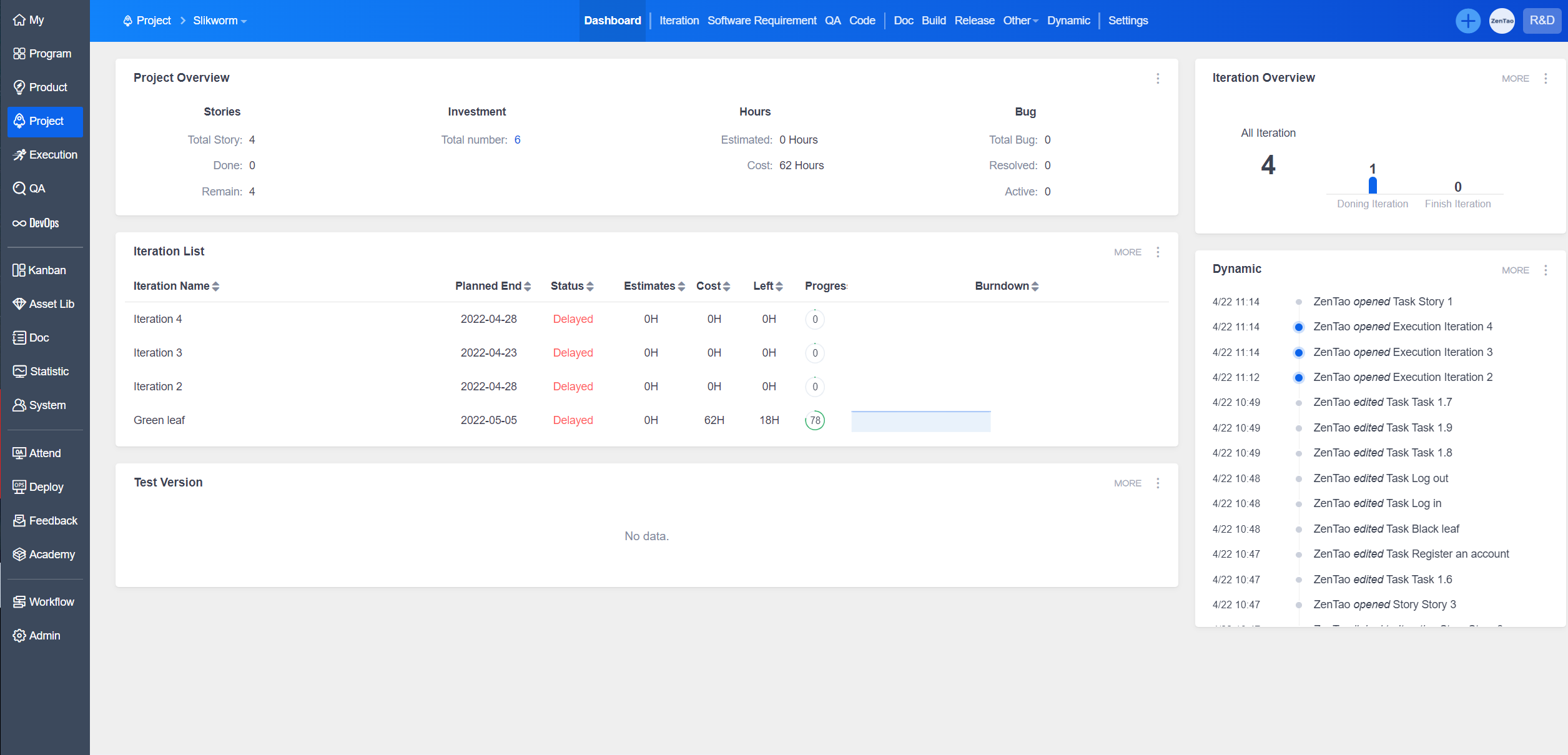Open the Admin gear sidebar icon
The image size is (1568, 755).
click(x=19, y=636)
